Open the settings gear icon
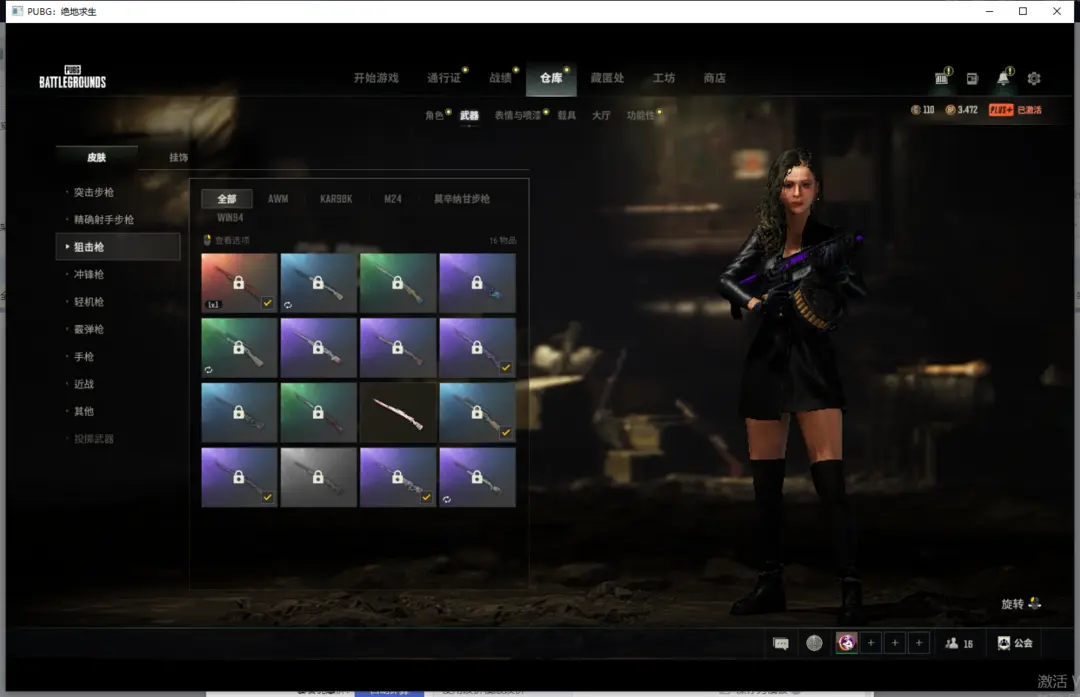1080x697 pixels. (x=1034, y=79)
